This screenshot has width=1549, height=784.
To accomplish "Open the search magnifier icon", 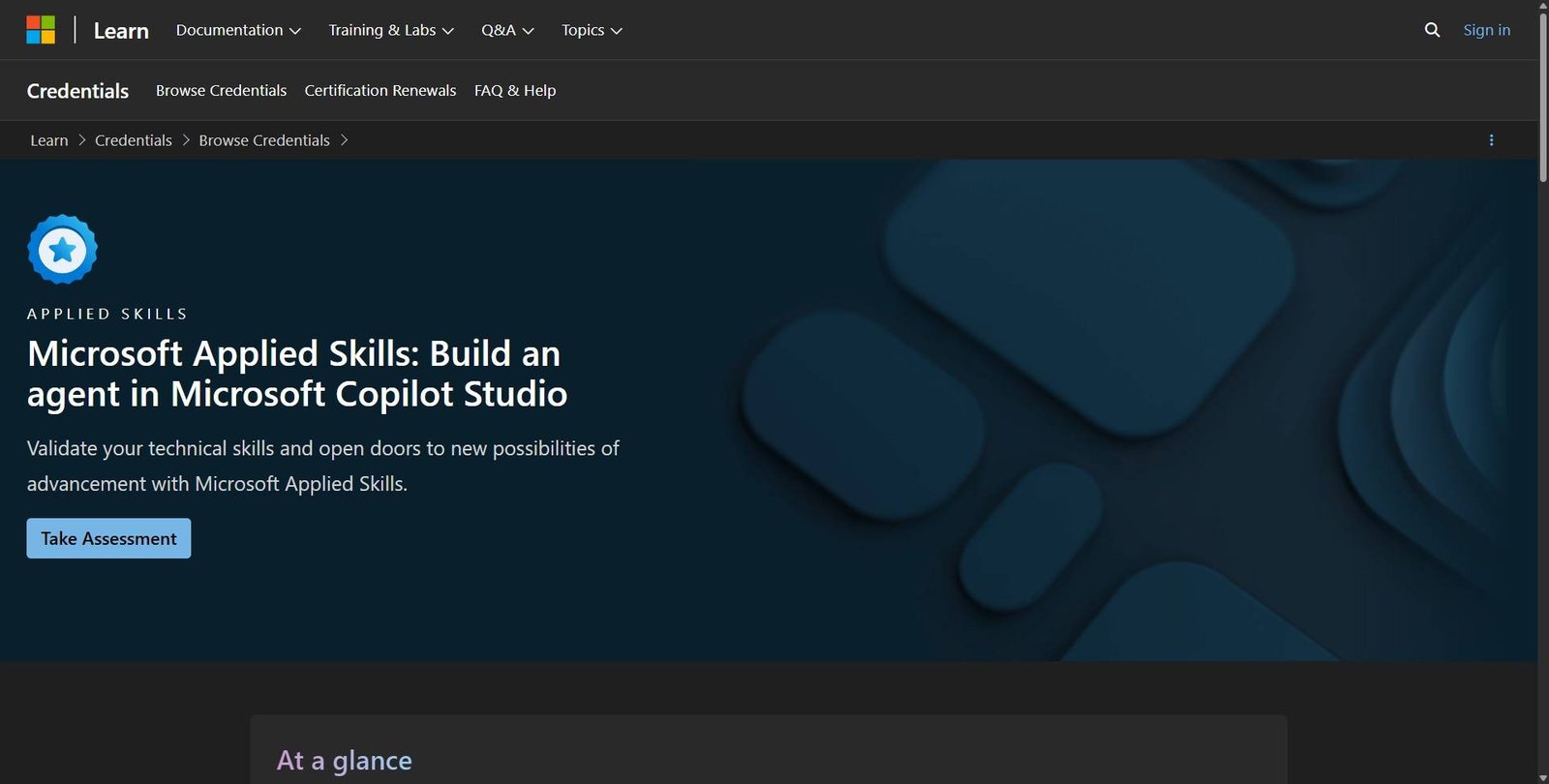I will coord(1432,30).
